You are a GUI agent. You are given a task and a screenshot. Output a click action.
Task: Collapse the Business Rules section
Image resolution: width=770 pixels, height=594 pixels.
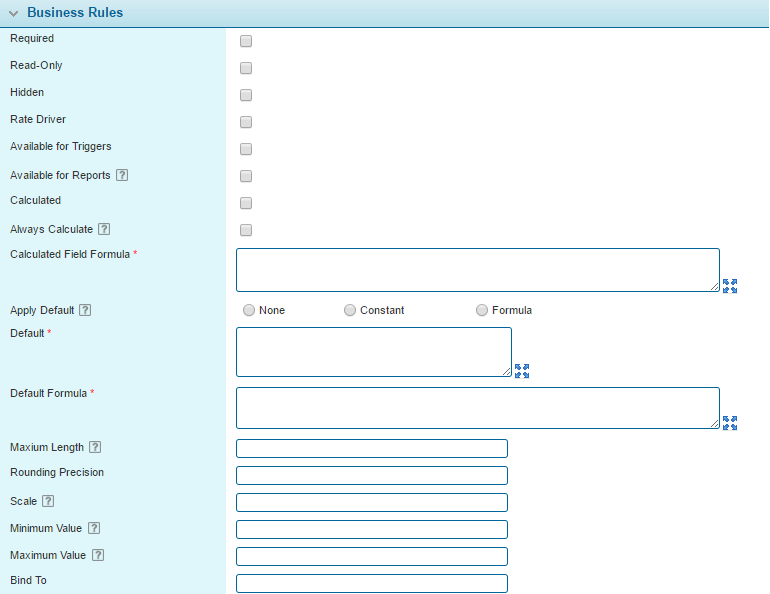pyautogui.click(x=14, y=13)
